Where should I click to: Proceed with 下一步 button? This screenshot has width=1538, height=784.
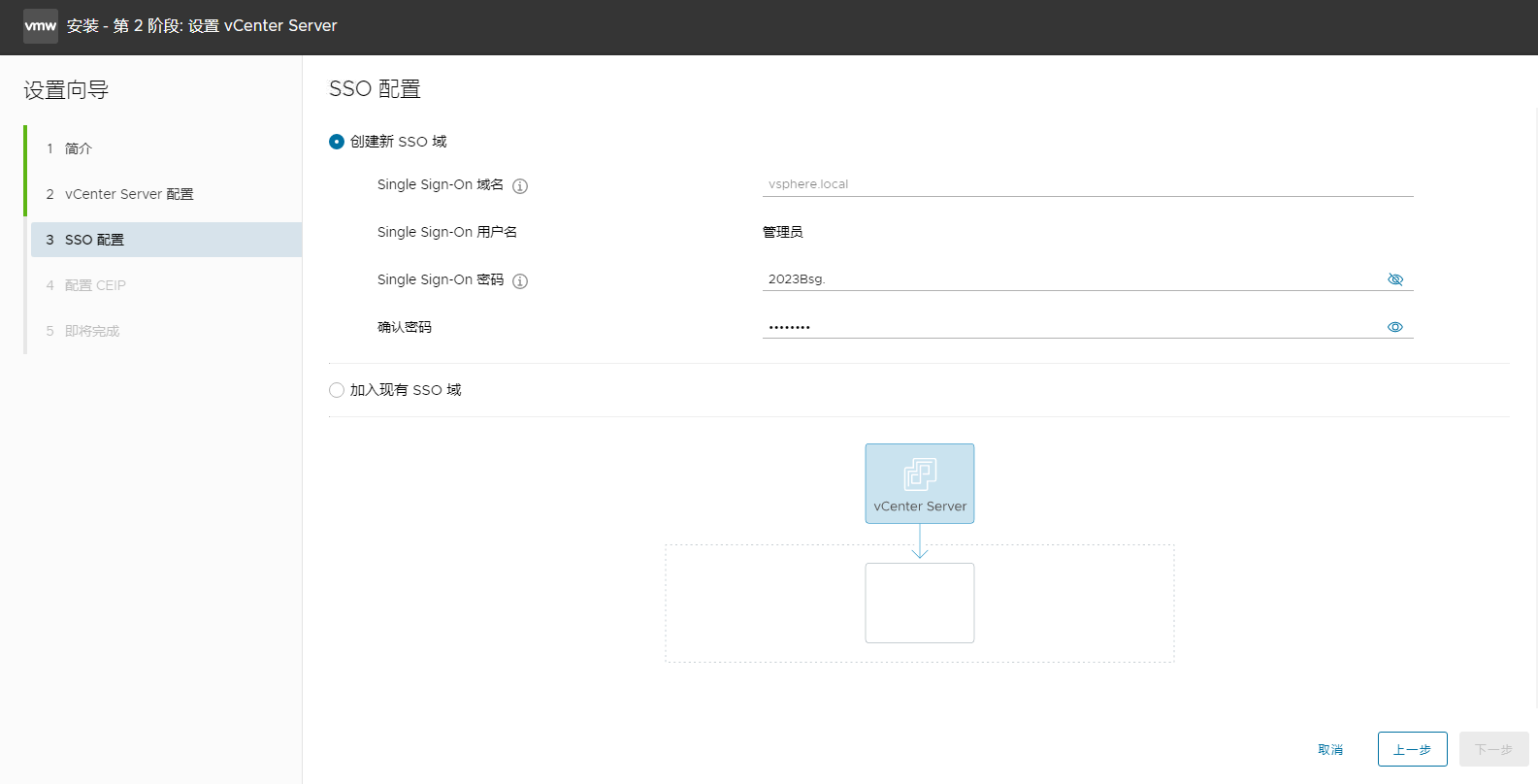click(1493, 749)
